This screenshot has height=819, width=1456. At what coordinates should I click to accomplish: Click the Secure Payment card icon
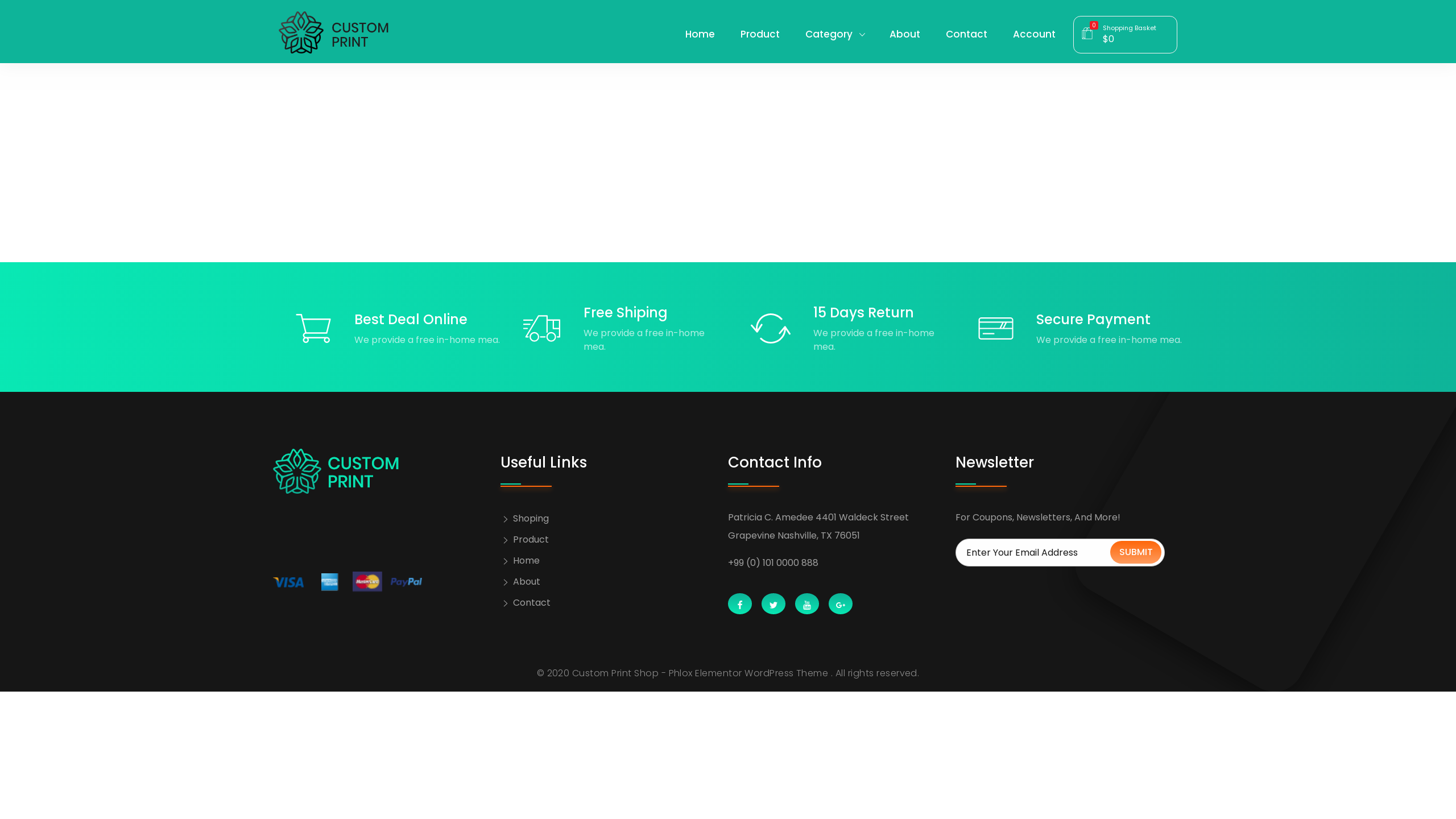tap(995, 328)
